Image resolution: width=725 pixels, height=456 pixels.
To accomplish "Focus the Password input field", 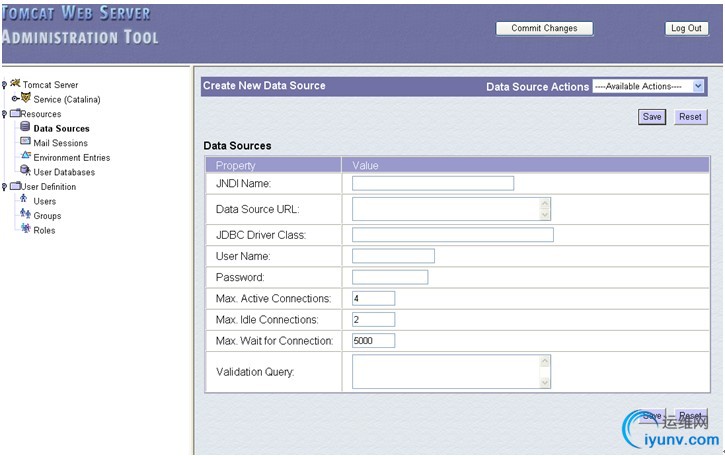I will click(390, 277).
